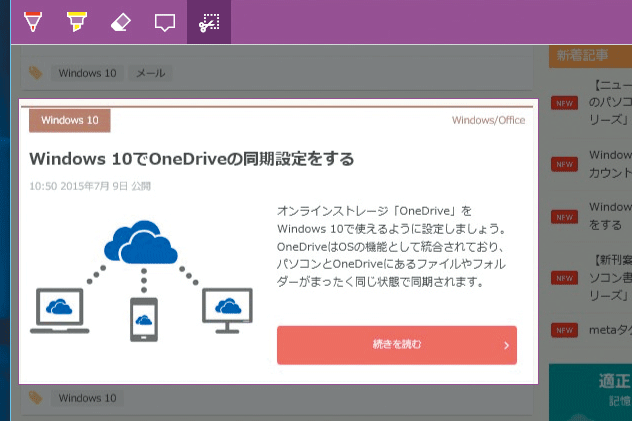
Task: Click the Windows 10 category label in article
Action: tap(70, 120)
